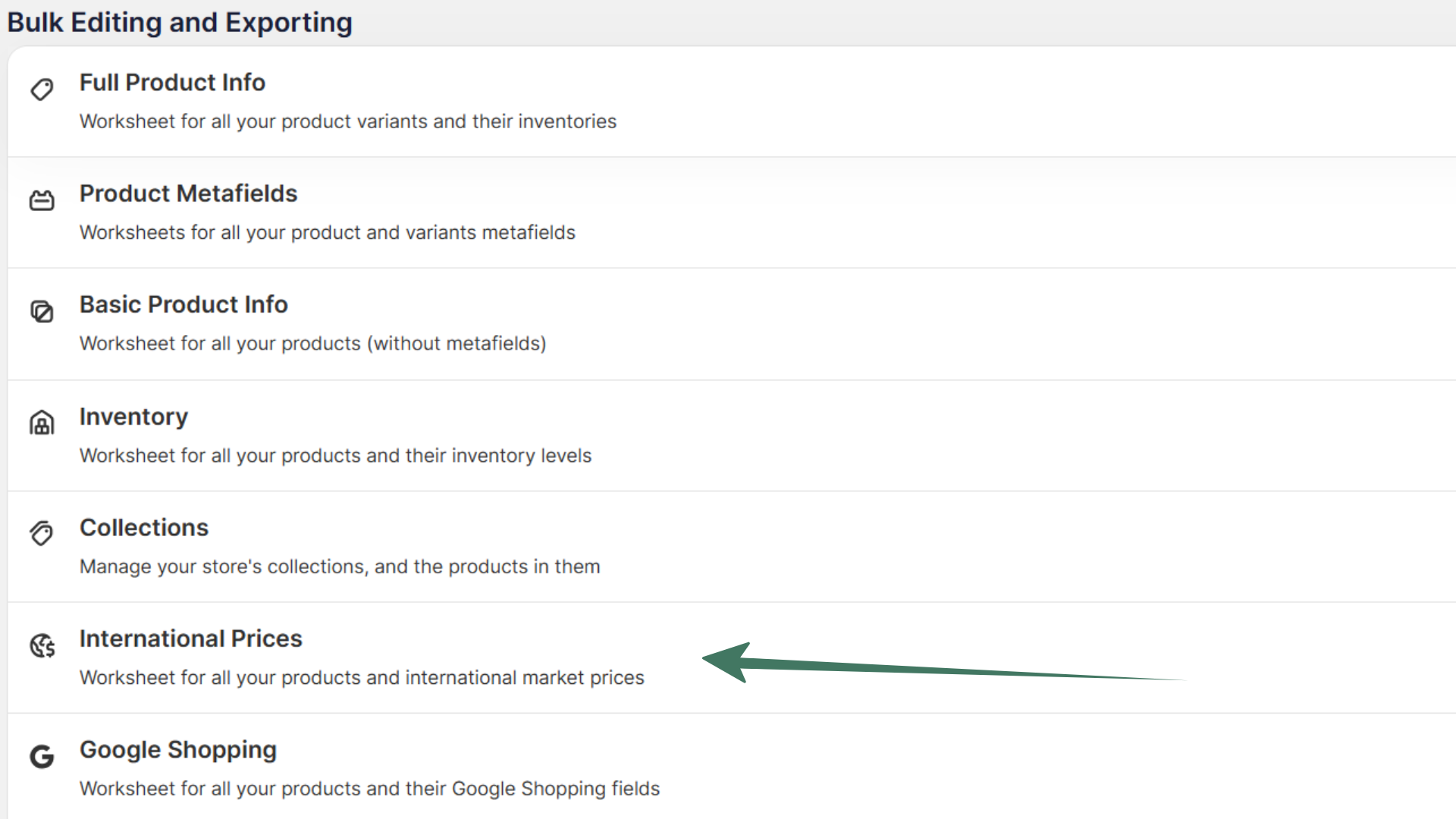
Task: Select the Basic Product Info option
Action: 184,305
